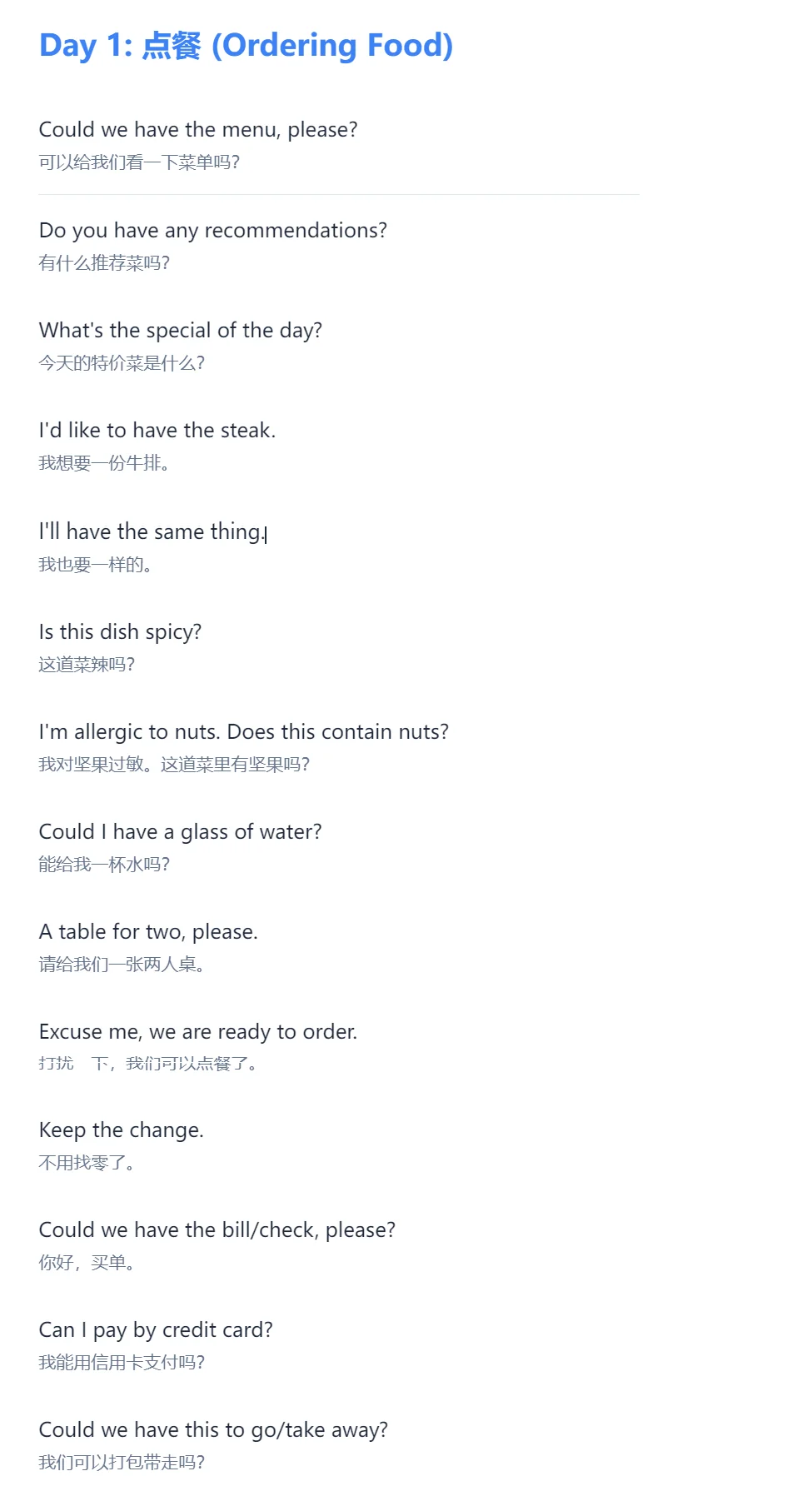The height and width of the screenshot is (1506, 812).
Task: Click the Day 1 Ordering Food heading
Action: tap(247, 46)
